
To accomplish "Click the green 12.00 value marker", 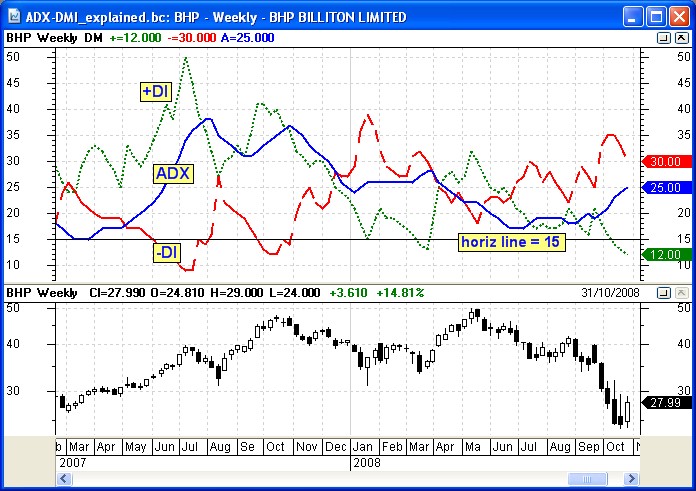I will pos(667,255).
